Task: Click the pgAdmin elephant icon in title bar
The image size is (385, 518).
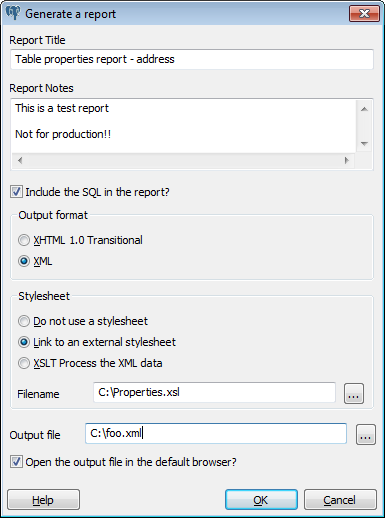Action: point(13,13)
